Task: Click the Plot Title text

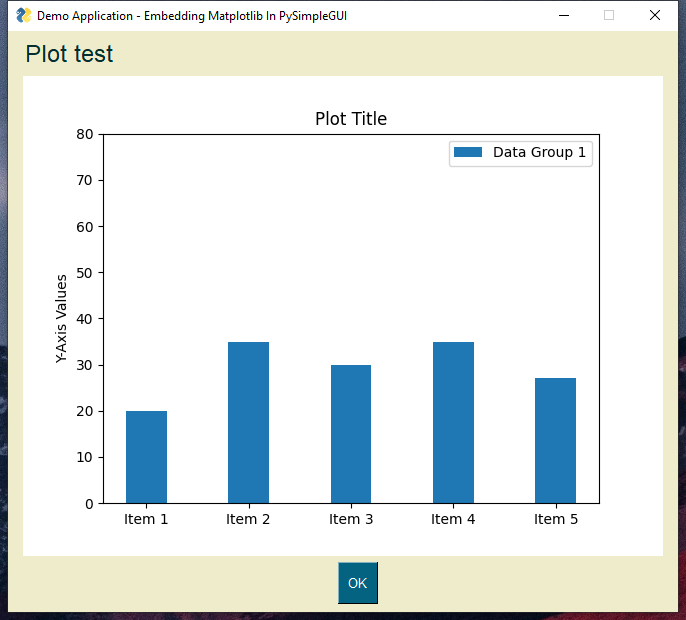Action: point(351,119)
